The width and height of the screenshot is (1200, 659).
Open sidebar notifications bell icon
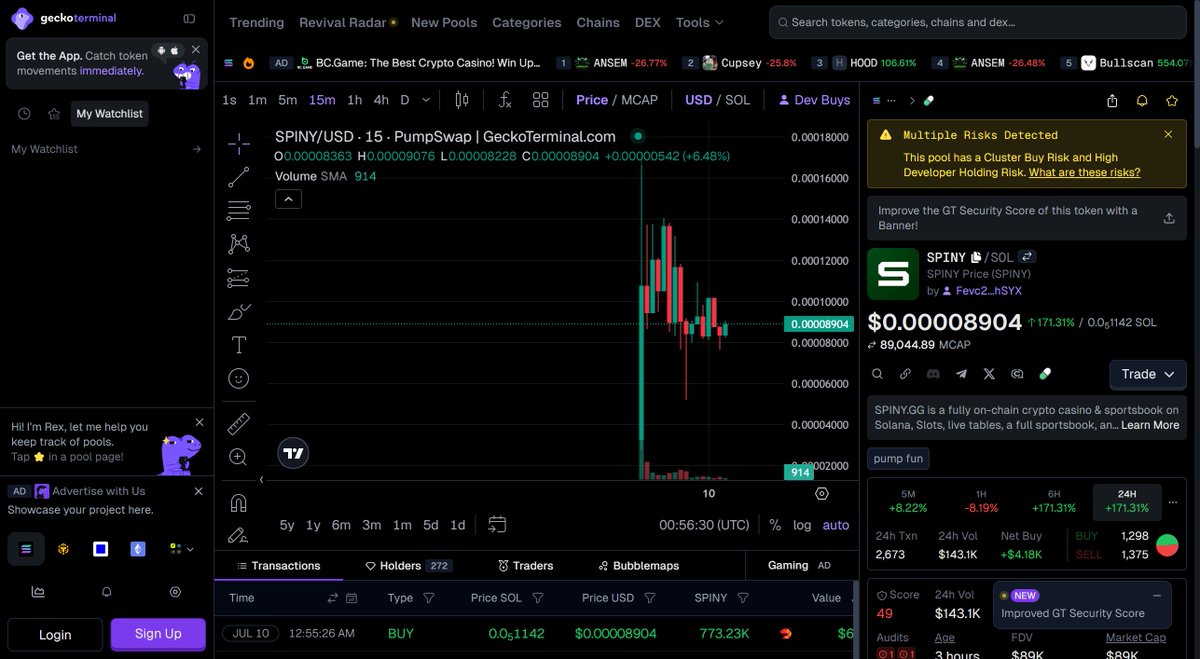(107, 592)
